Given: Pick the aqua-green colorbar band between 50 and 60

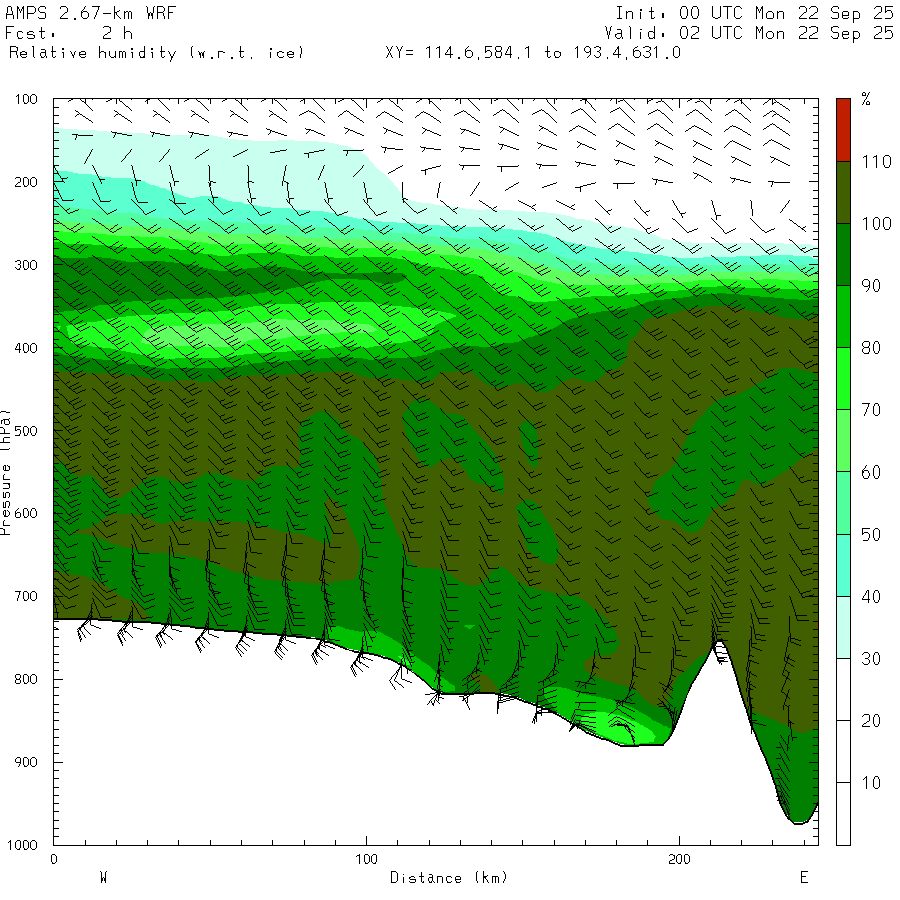Looking at the screenshot, I should pos(843,503).
